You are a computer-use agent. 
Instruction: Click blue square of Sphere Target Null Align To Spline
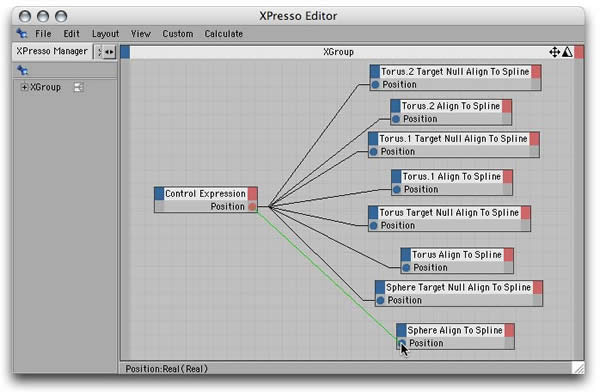pos(380,287)
